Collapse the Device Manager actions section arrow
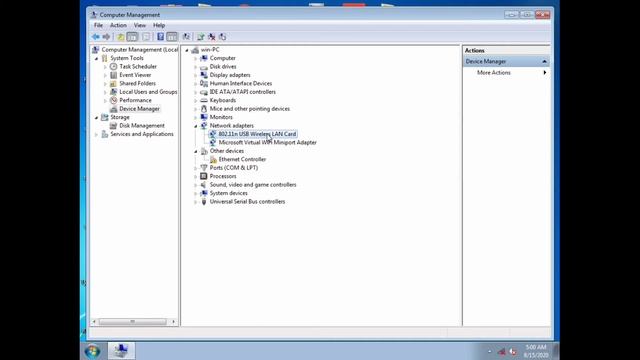The height and width of the screenshot is (360, 640). click(x=544, y=61)
